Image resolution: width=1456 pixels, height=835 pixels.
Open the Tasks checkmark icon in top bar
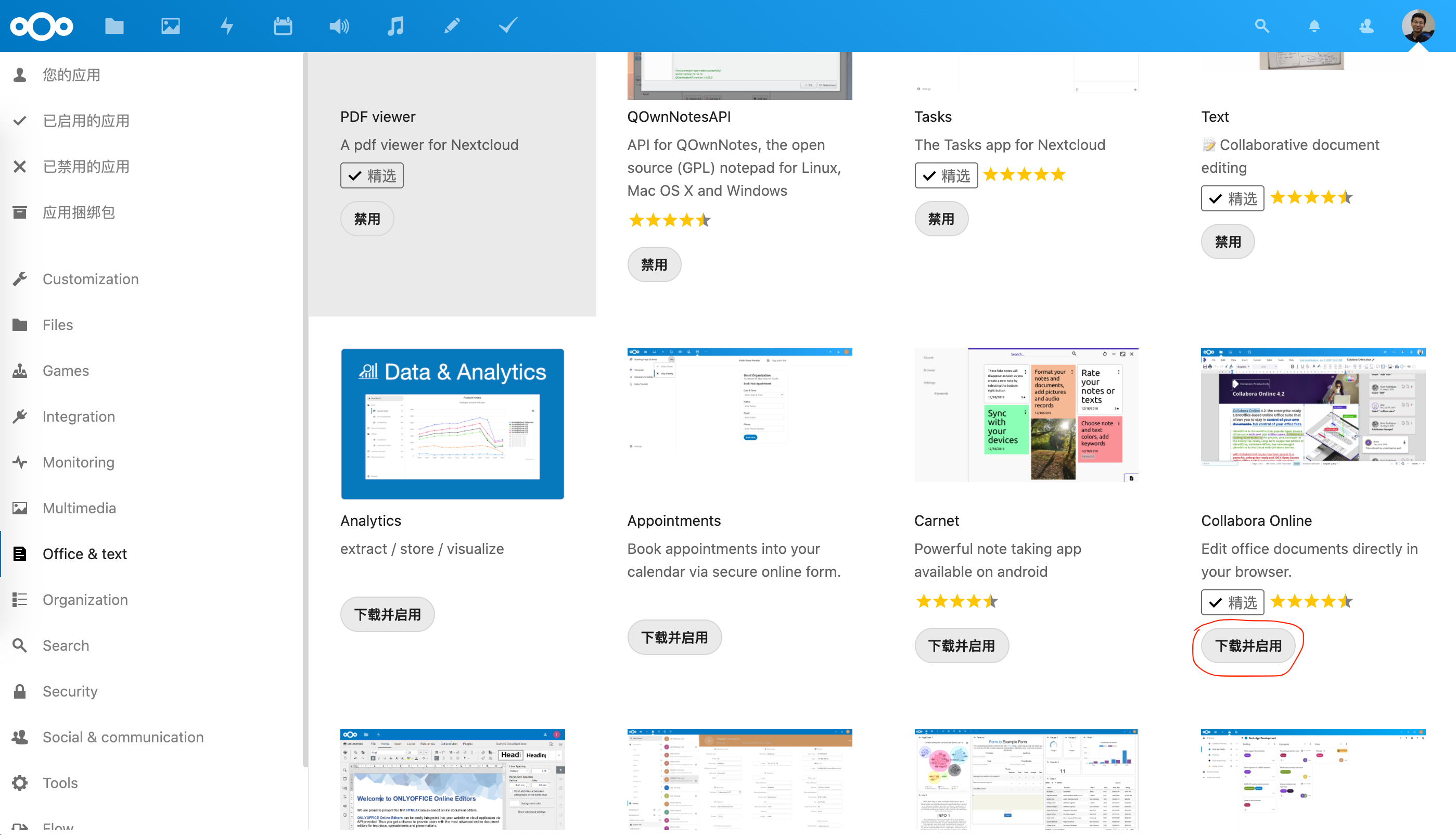click(x=508, y=26)
